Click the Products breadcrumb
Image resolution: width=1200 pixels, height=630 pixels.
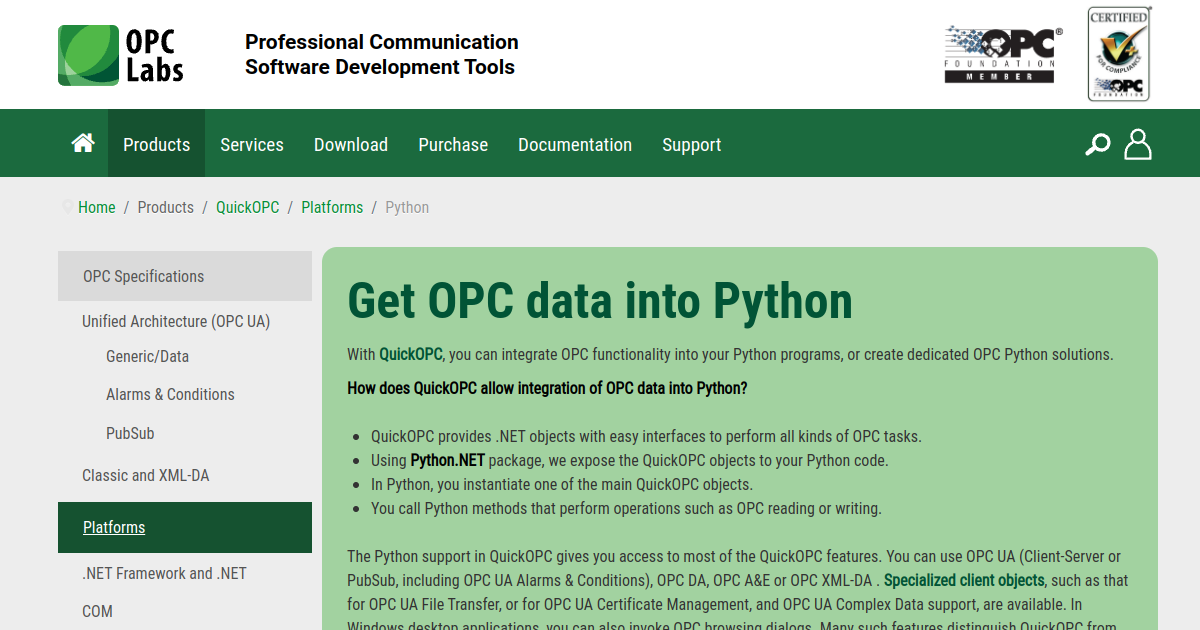click(166, 207)
